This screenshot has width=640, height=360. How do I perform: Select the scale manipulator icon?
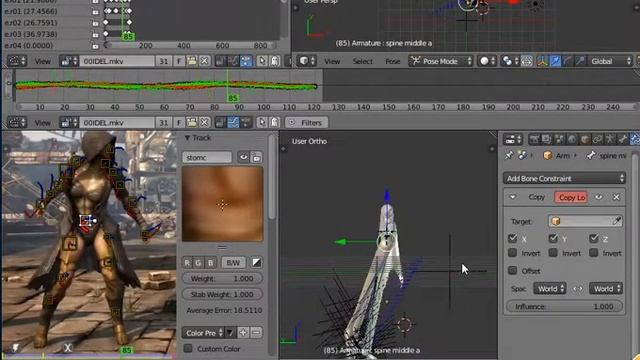[x=580, y=61]
